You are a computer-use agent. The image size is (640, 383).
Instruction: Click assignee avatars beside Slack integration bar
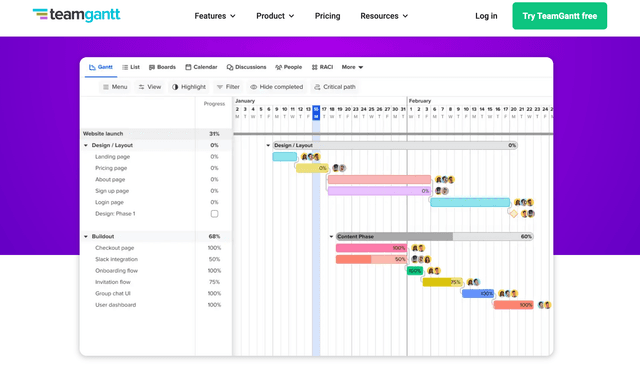pyautogui.click(x=421, y=259)
